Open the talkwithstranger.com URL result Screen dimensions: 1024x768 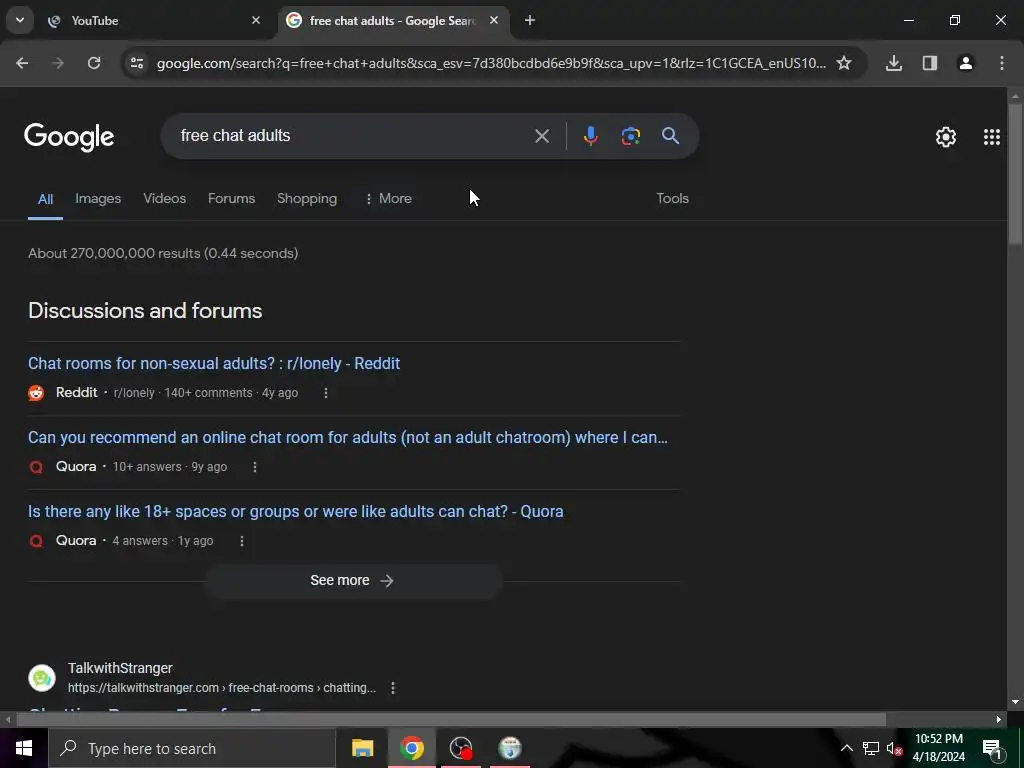pos(221,688)
